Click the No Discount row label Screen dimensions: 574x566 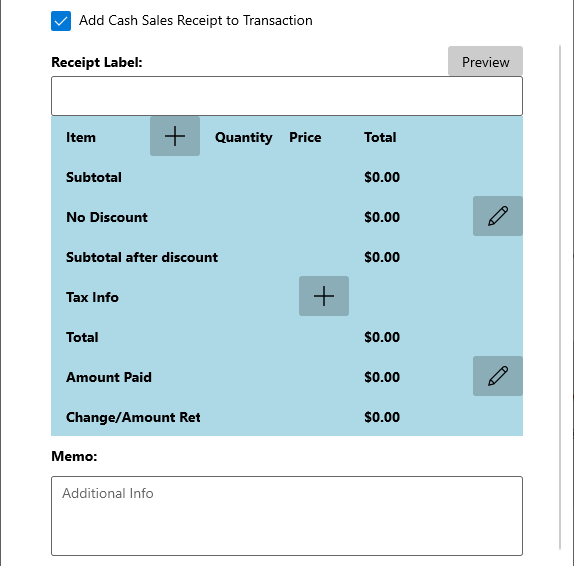(107, 217)
